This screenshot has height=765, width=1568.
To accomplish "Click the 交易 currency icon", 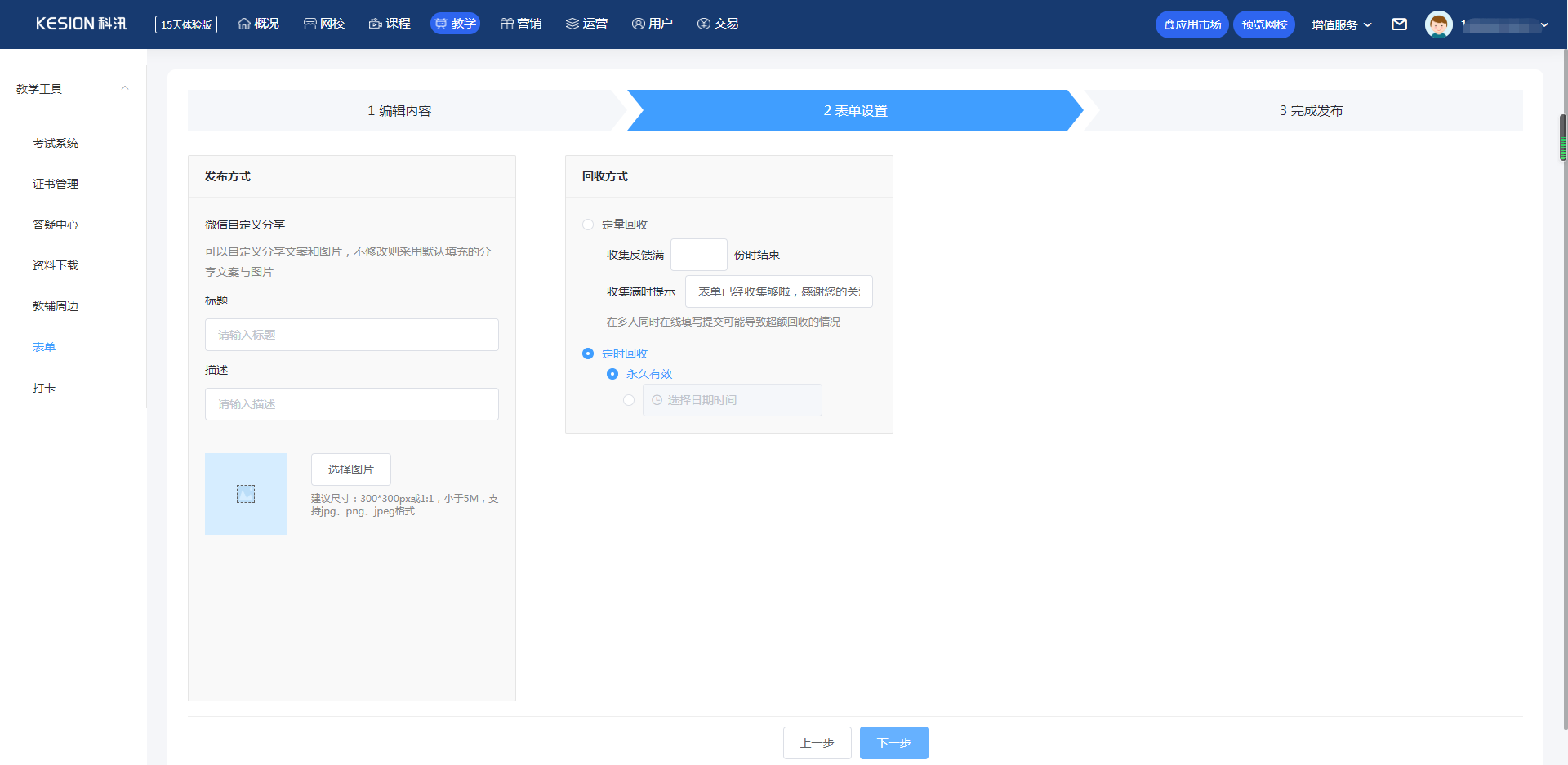I will (x=704, y=24).
